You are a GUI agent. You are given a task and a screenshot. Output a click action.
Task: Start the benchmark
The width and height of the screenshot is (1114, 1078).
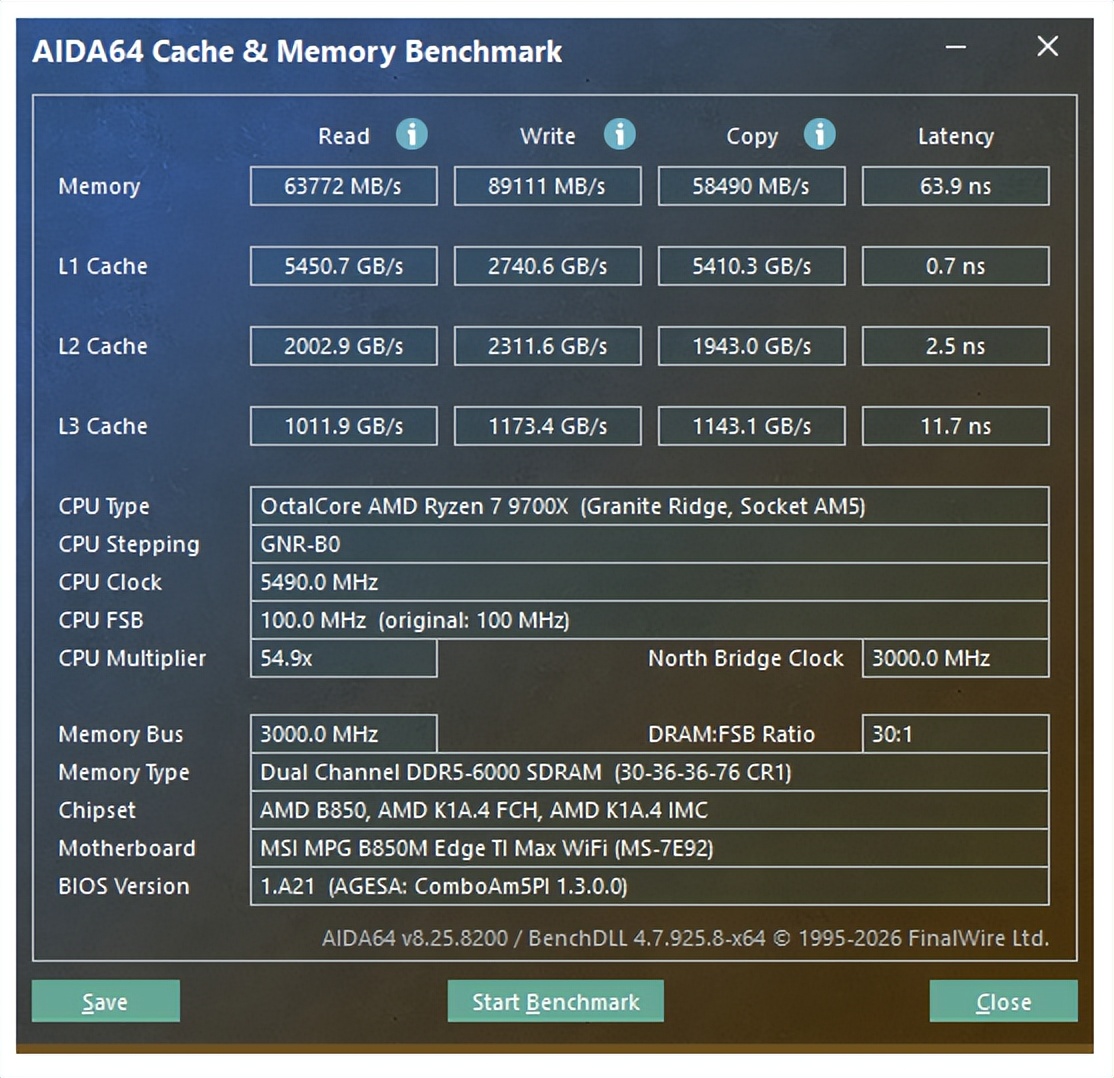pyautogui.click(x=556, y=1001)
